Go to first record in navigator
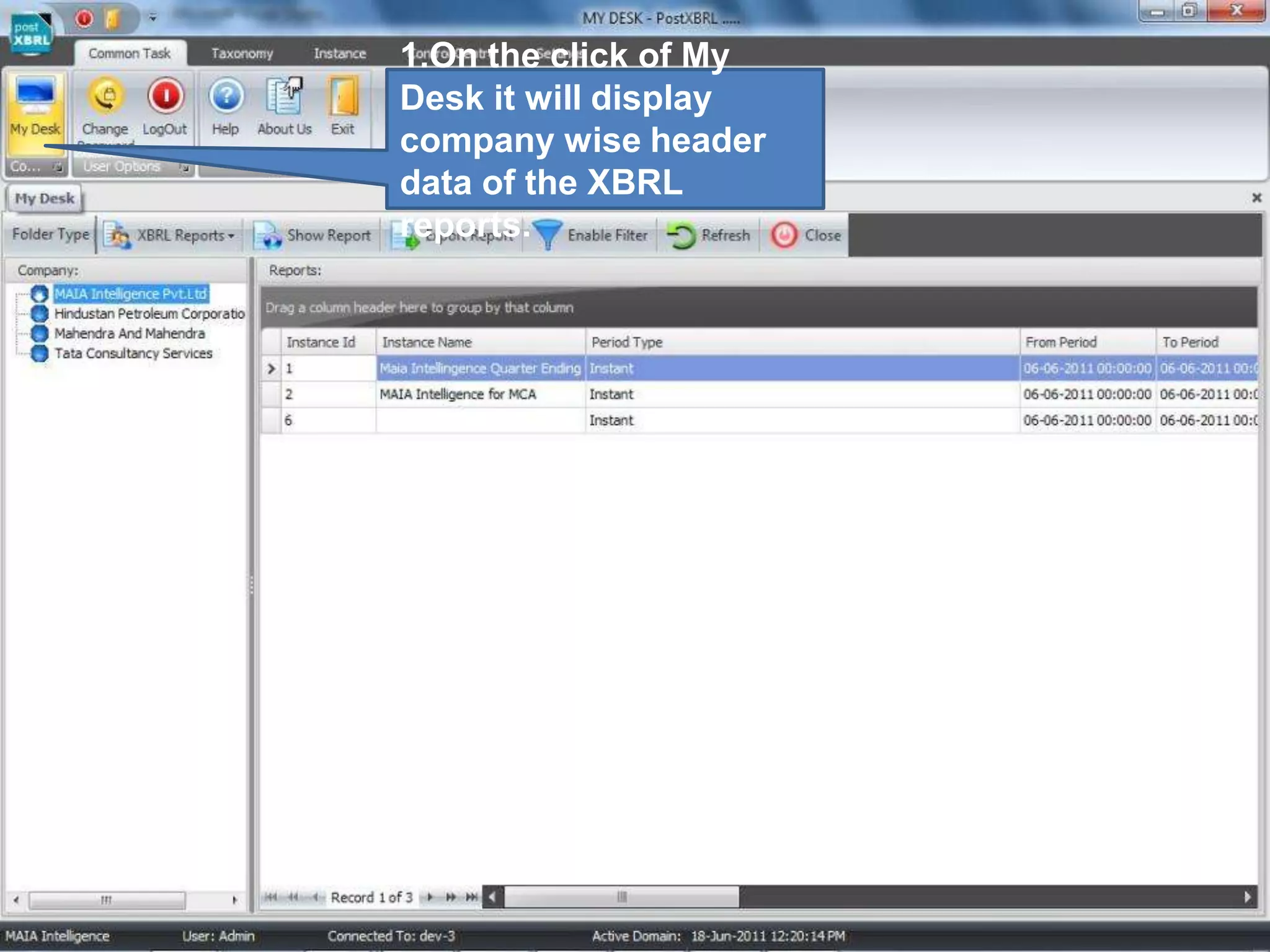Viewport: 1270px width, 952px height. coord(270,897)
